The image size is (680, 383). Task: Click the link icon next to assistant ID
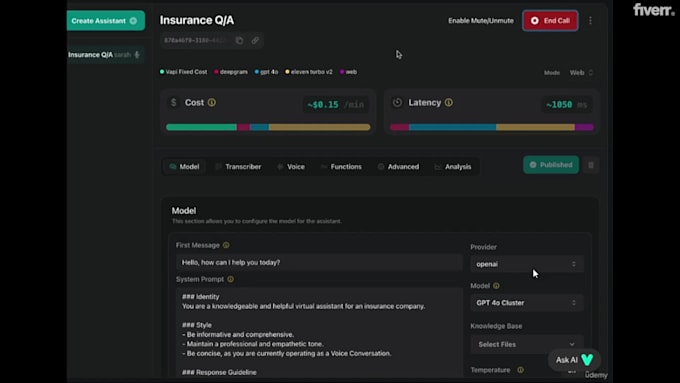pos(255,40)
